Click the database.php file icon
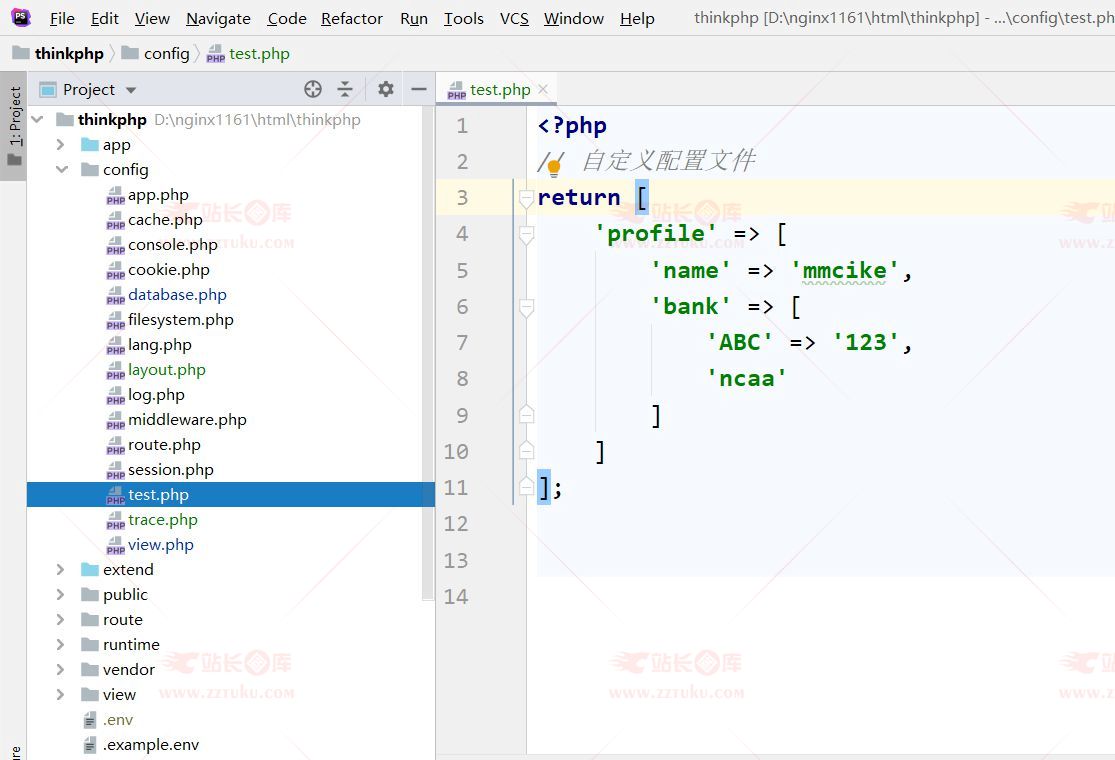Image resolution: width=1115 pixels, height=760 pixels. (x=115, y=296)
